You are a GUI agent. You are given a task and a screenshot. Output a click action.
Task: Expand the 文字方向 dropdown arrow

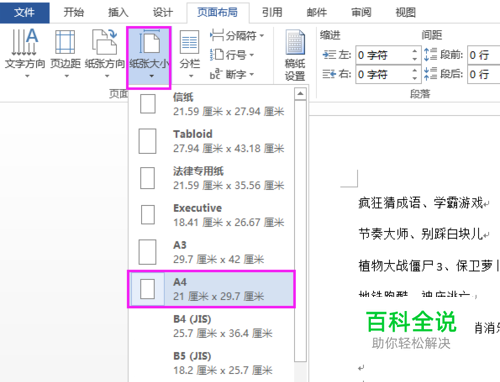27,76
